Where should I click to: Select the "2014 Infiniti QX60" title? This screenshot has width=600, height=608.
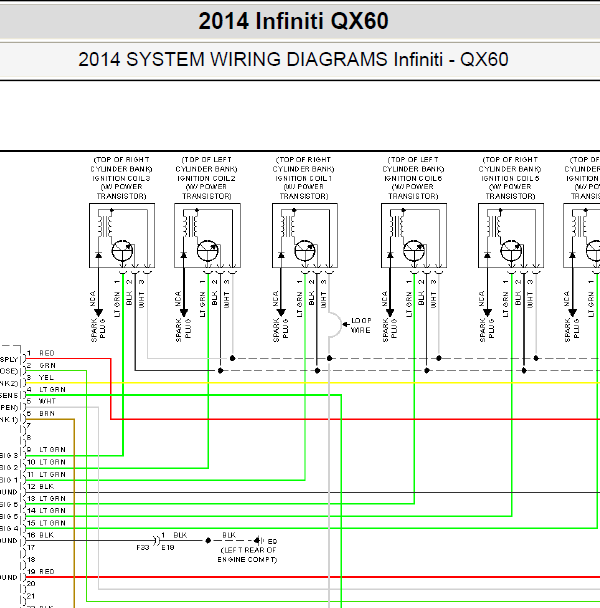(x=293, y=21)
